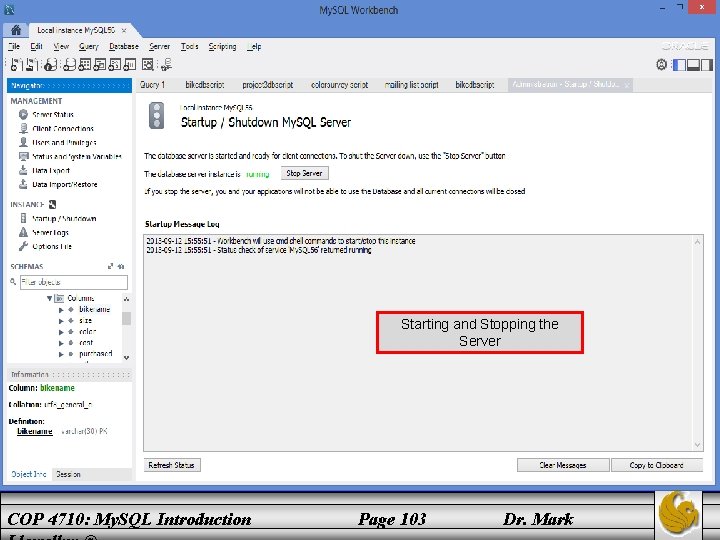This screenshot has height=540, width=720.
Task: Open Status and System Variables
Action: tap(77, 157)
